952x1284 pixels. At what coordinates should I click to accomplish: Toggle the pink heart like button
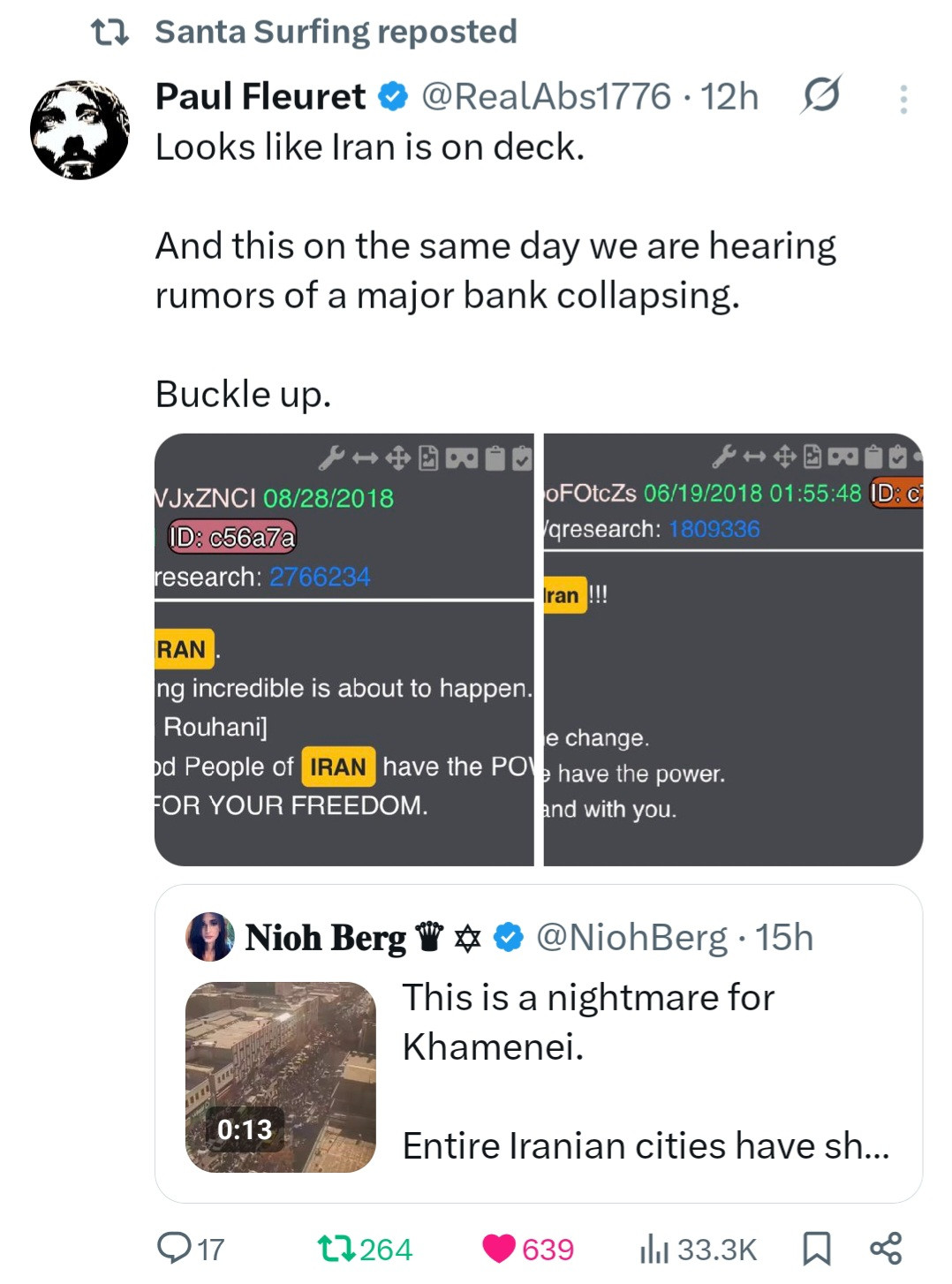point(499,1248)
